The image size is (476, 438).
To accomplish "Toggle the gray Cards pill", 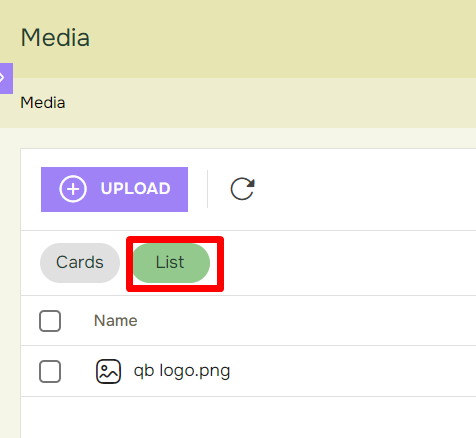I will pyautogui.click(x=80, y=263).
